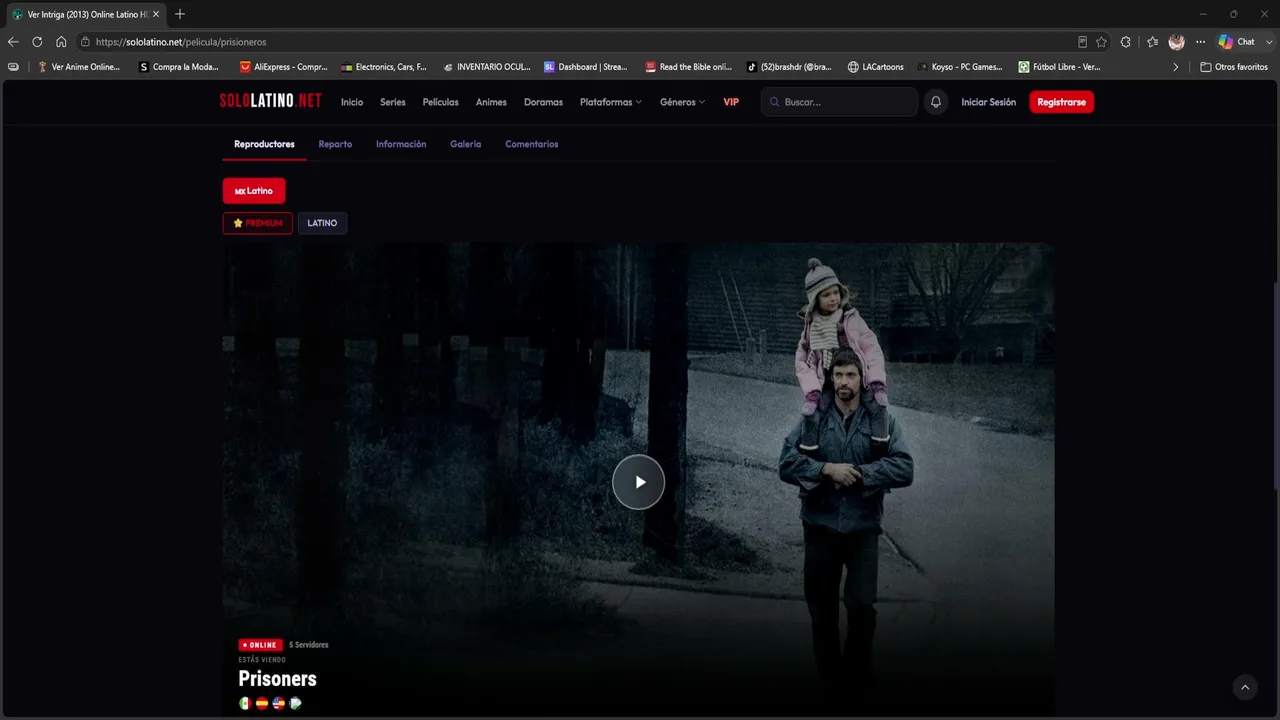Click the search magnifier icon
Viewport: 1280px width, 720px height.
775,102
